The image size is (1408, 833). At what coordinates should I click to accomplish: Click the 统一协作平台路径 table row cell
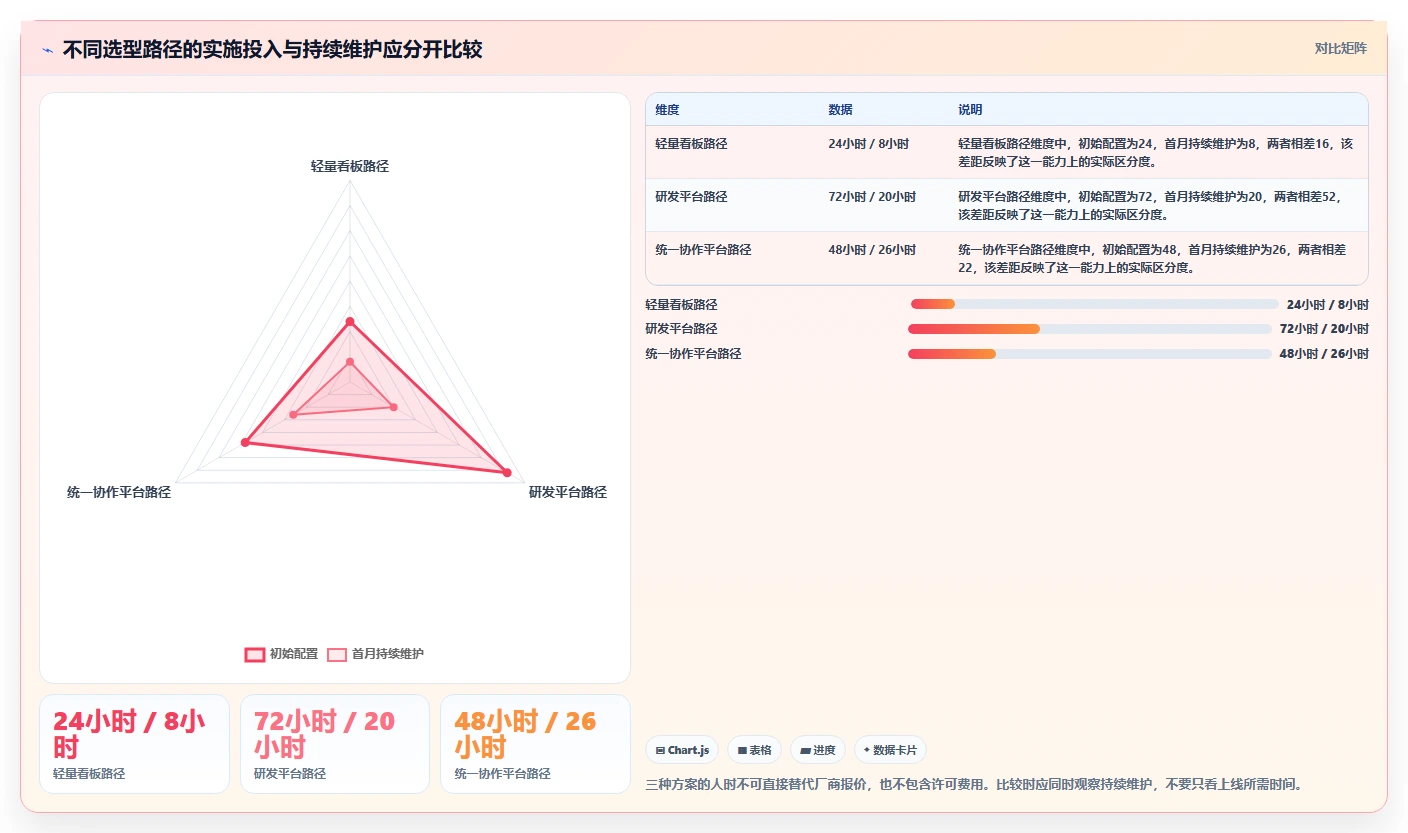703,250
